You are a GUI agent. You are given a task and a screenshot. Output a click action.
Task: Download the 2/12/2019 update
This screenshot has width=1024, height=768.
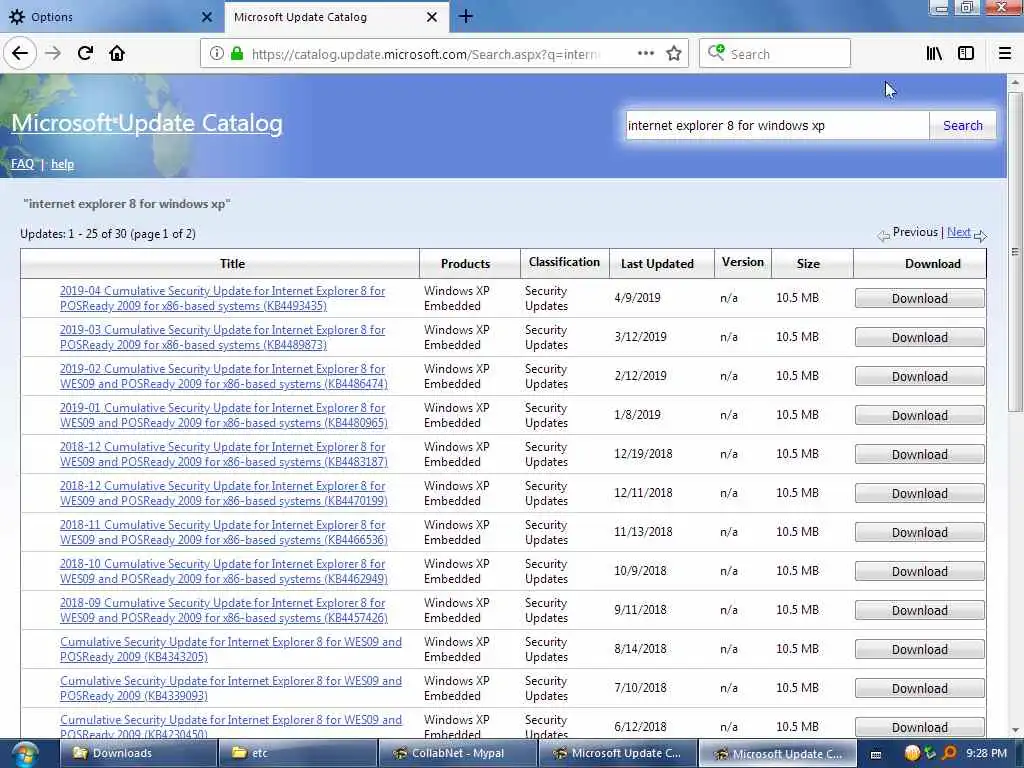click(920, 377)
